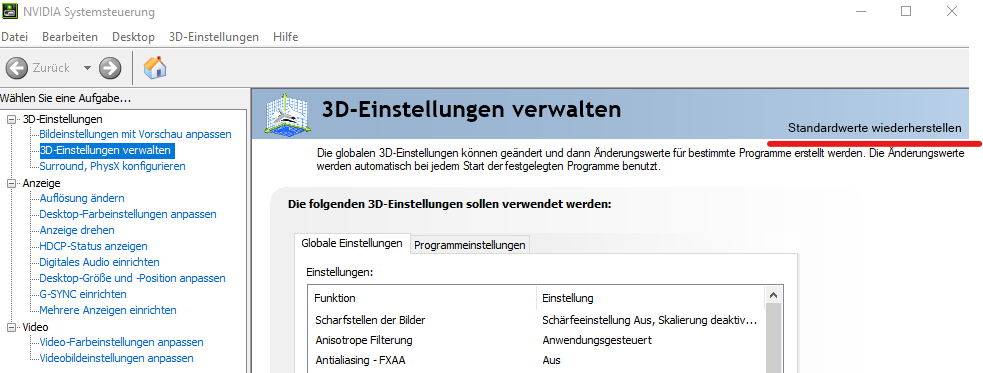Click the NVIDIA logo in the title bar
The width and height of the screenshot is (983, 373).
tap(9, 11)
